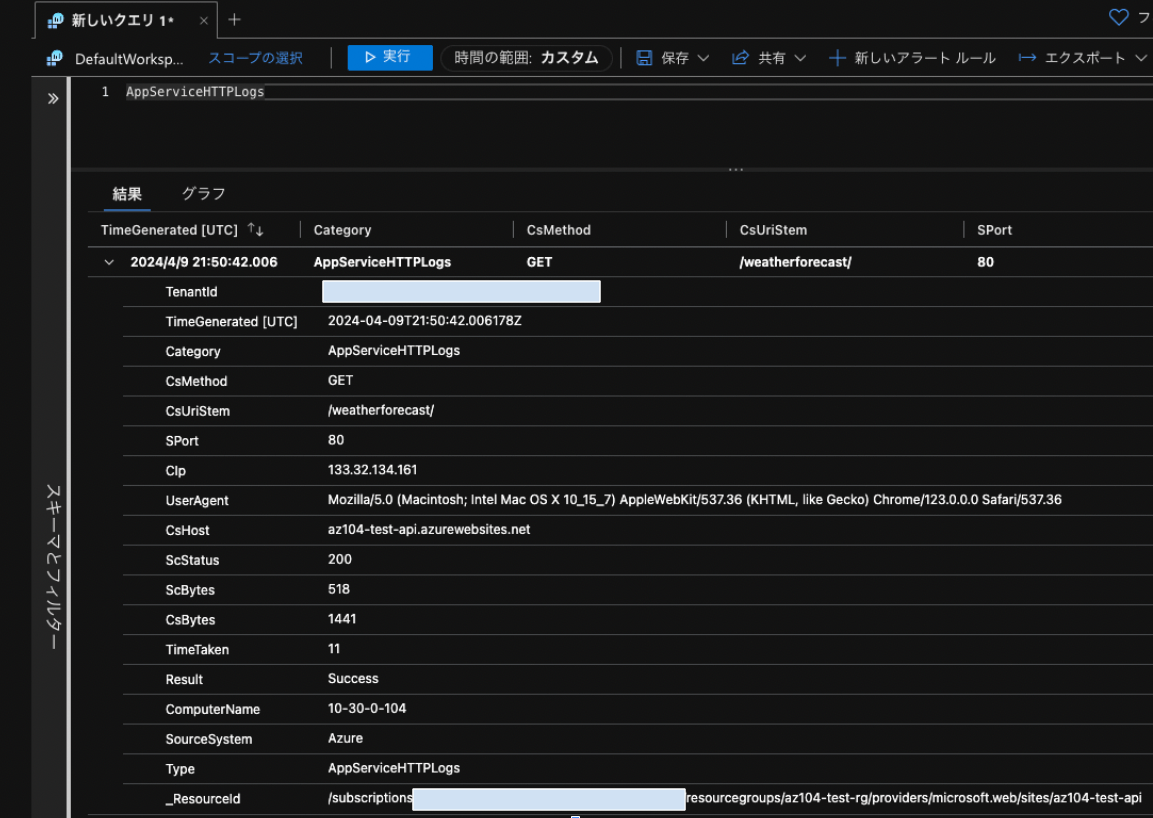The width and height of the screenshot is (1153, 818).
Task: Select the 結果 tab
Action: 127,194
